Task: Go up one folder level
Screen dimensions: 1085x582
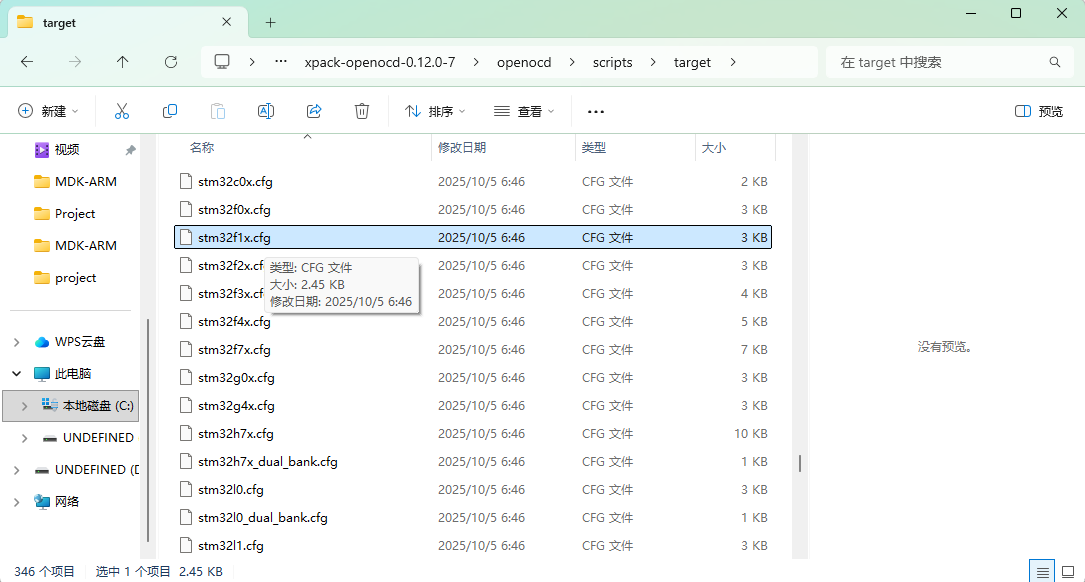Action: coord(122,62)
